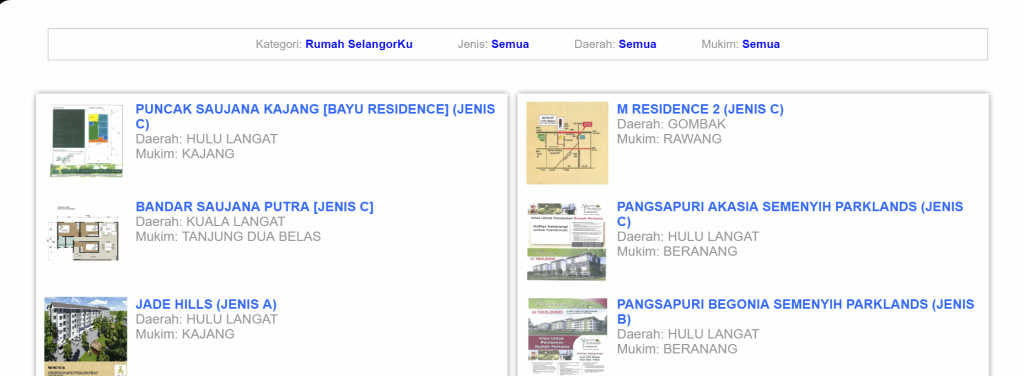Change the Jenis filter value Semua

pyautogui.click(x=510, y=44)
